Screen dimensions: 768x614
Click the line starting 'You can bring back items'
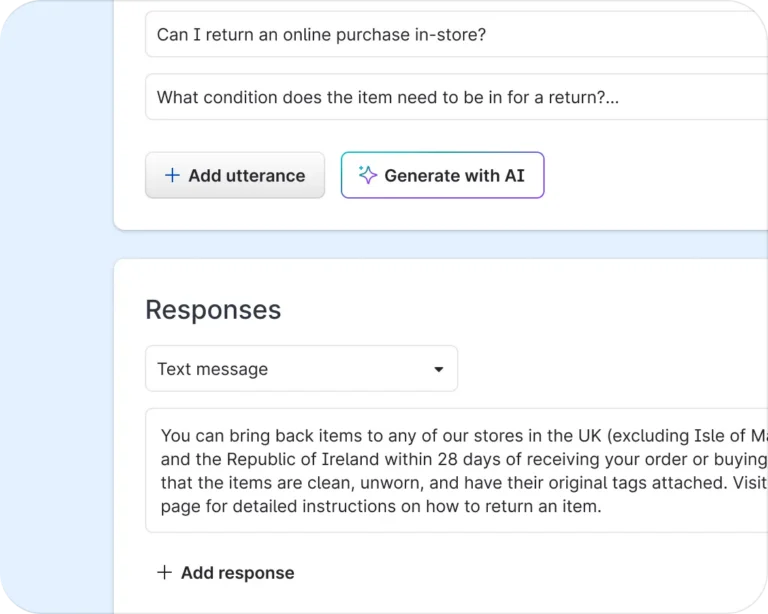[464, 436]
